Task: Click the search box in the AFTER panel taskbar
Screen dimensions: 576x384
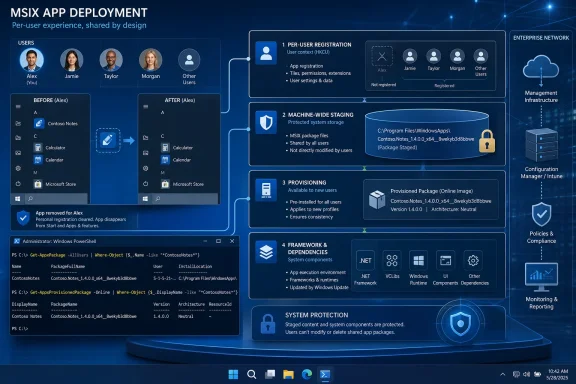Action: [x=186, y=199]
